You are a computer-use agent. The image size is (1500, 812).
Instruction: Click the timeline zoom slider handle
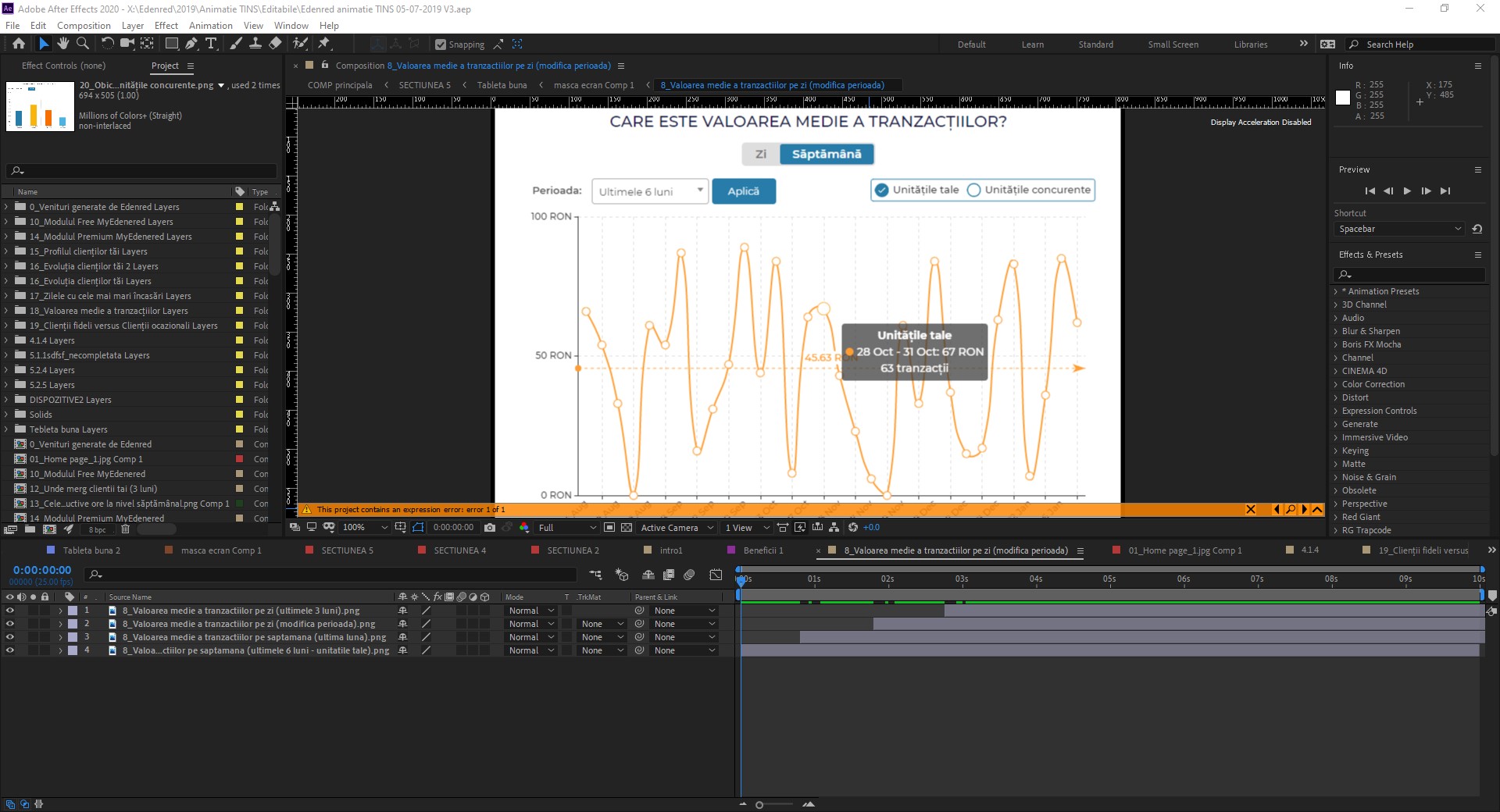pos(759,805)
